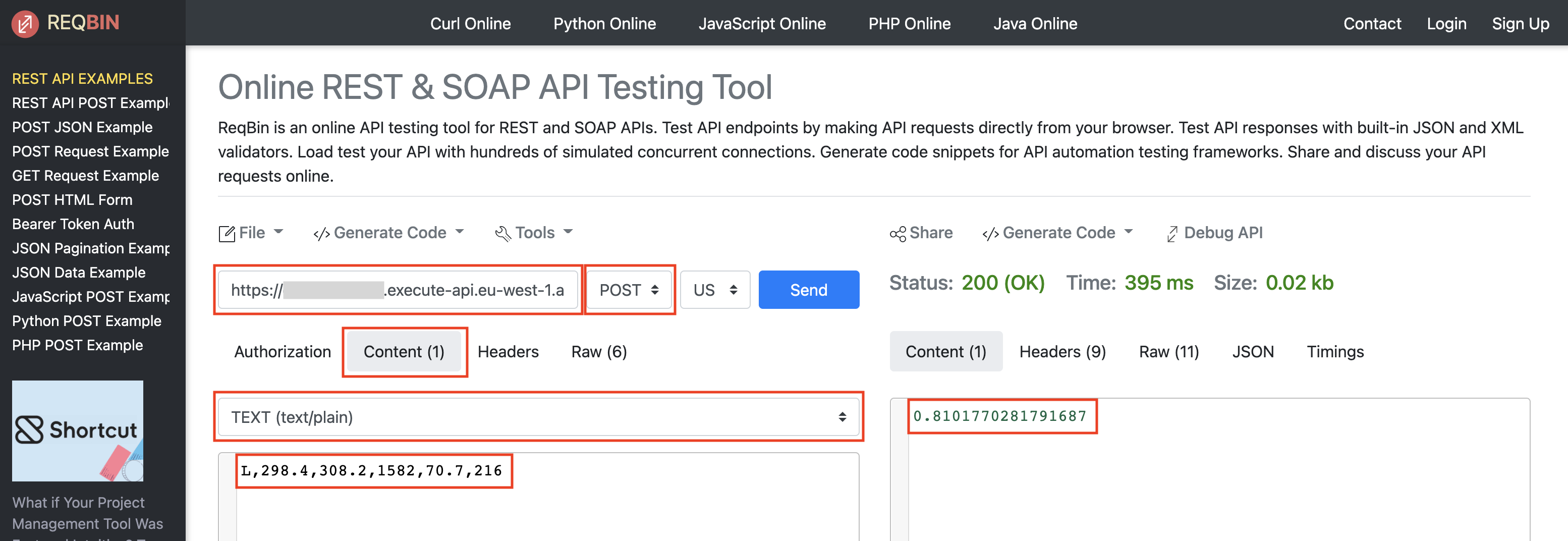The width and height of the screenshot is (1568, 541).
Task: Click the Sign Up link
Action: point(1520,23)
